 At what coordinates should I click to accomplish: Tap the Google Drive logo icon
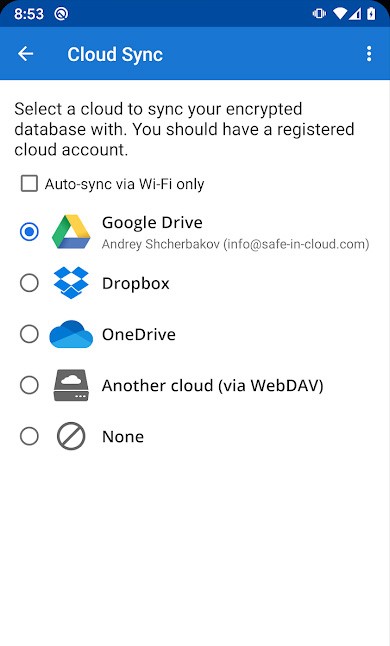[71, 232]
